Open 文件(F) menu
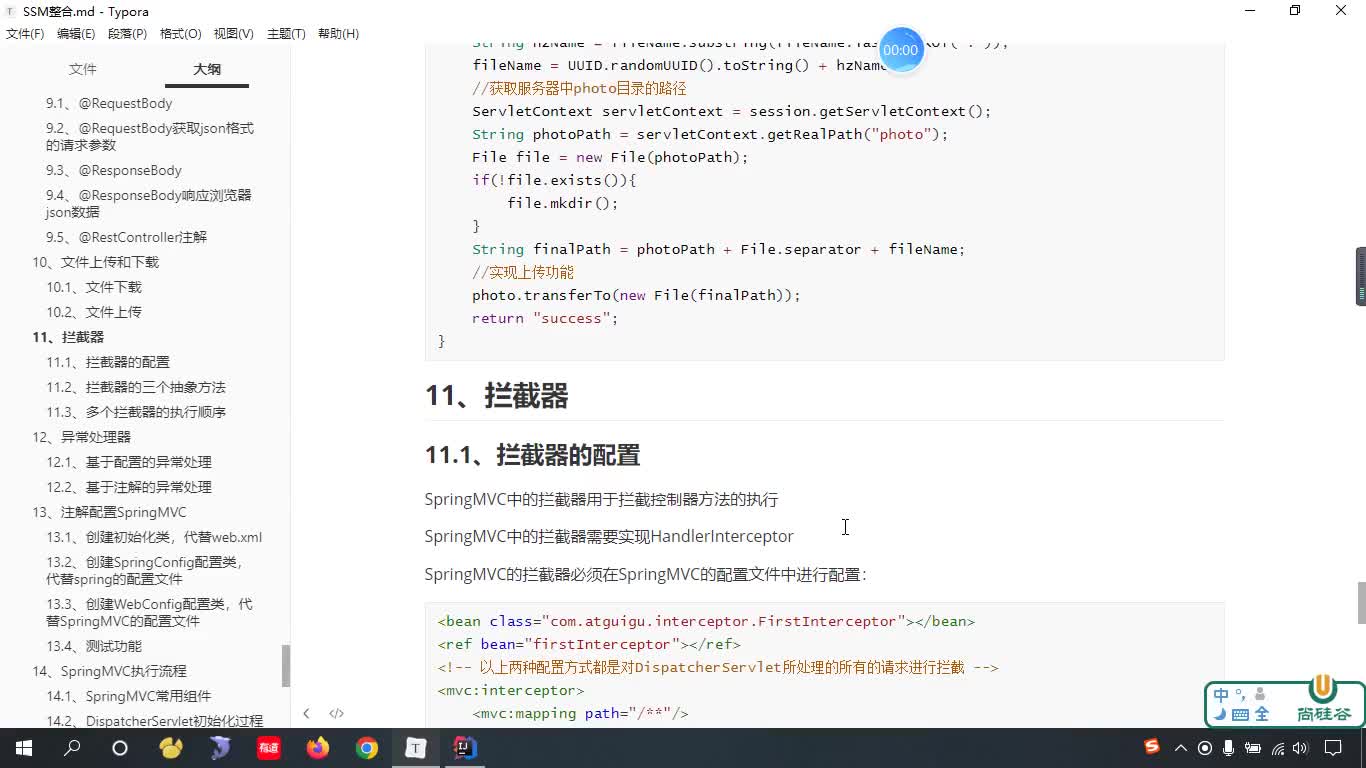 (x=25, y=33)
